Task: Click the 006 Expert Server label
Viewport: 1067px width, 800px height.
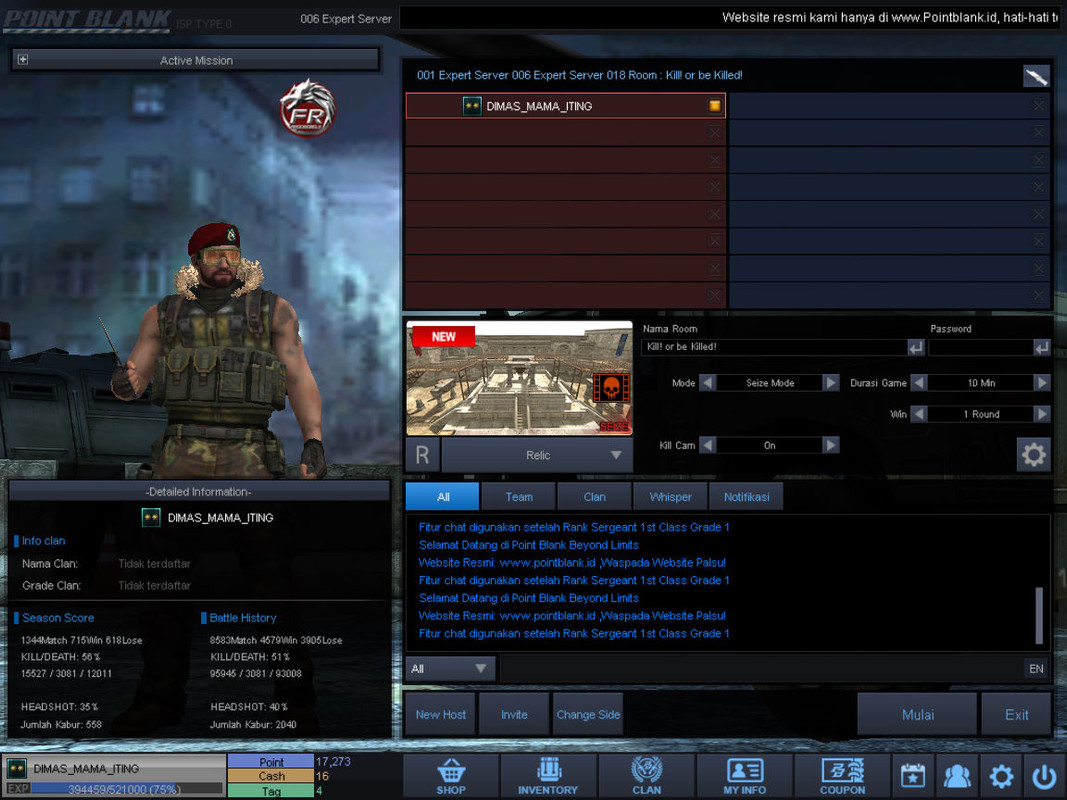Action: (346, 19)
